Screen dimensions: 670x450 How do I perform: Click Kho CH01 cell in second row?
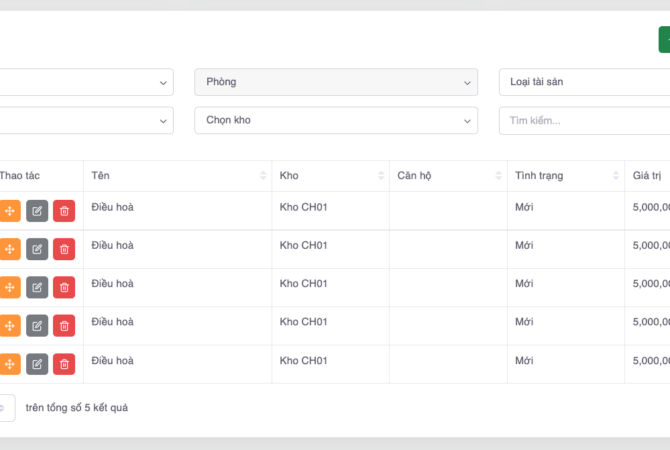click(x=304, y=245)
